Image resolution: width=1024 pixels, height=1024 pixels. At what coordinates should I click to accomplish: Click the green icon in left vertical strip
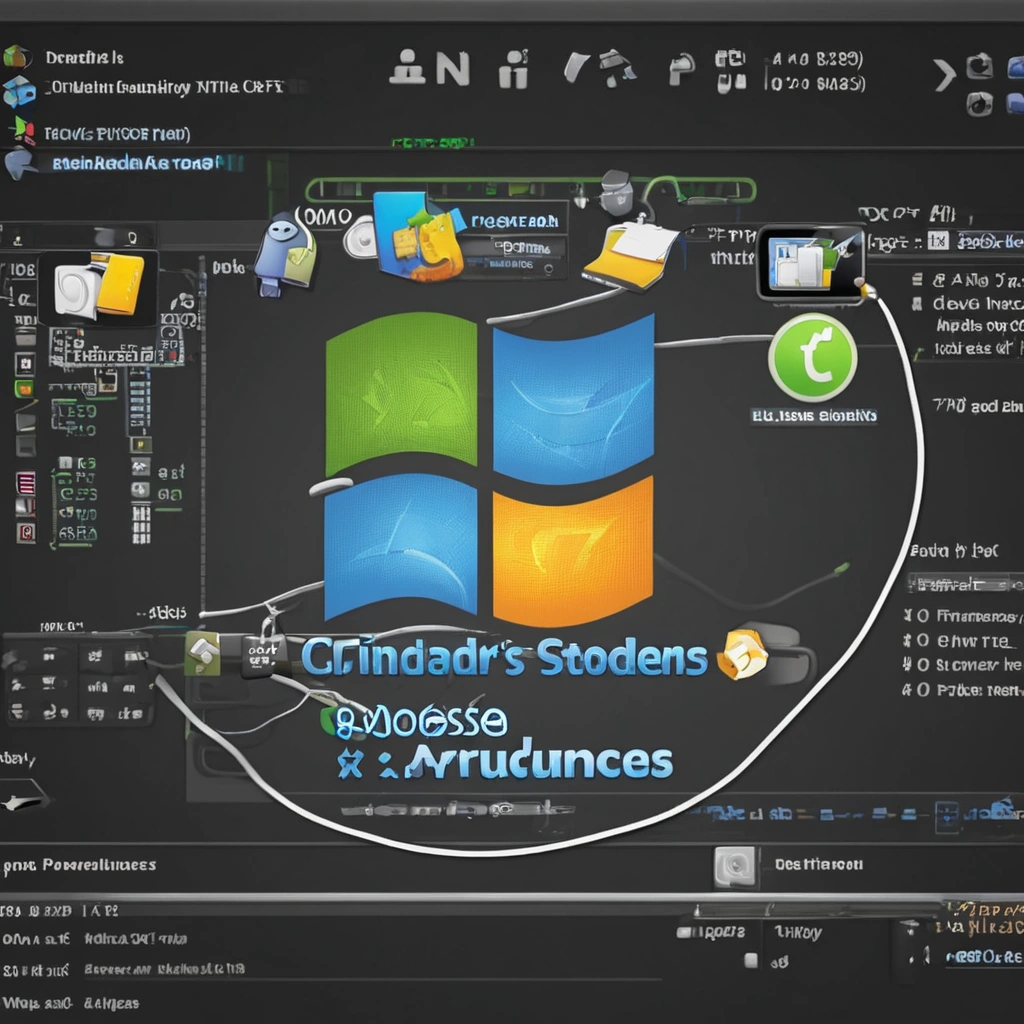[25, 389]
